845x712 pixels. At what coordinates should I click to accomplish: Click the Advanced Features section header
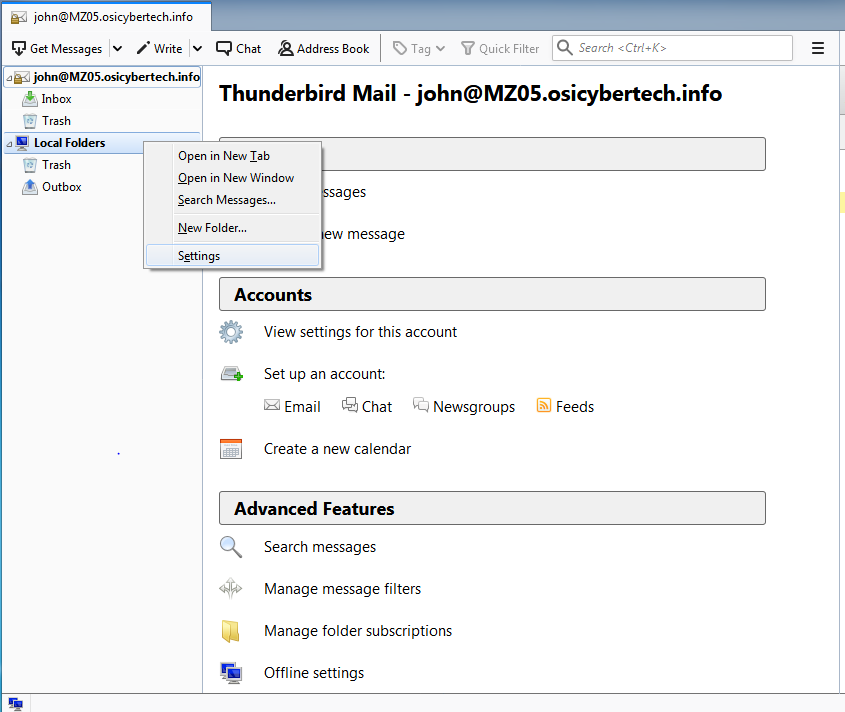(x=492, y=508)
